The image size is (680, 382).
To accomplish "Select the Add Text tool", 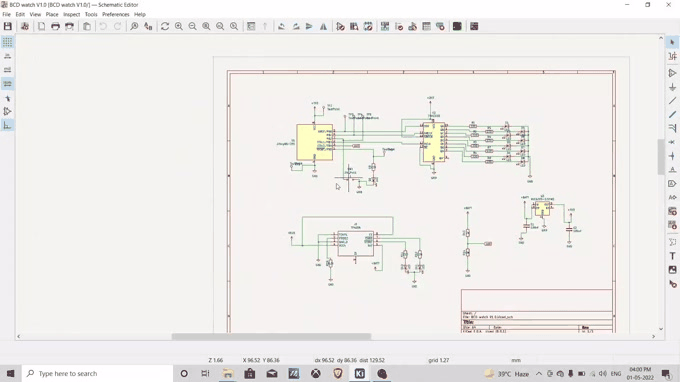I will 672,256.
